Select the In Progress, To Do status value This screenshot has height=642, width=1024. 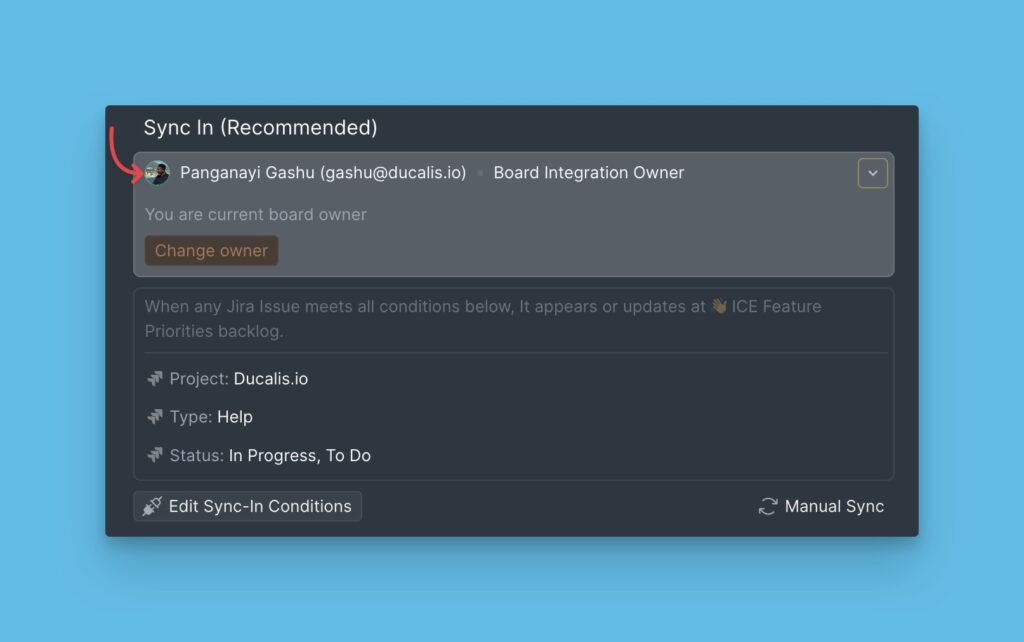point(300,455)
